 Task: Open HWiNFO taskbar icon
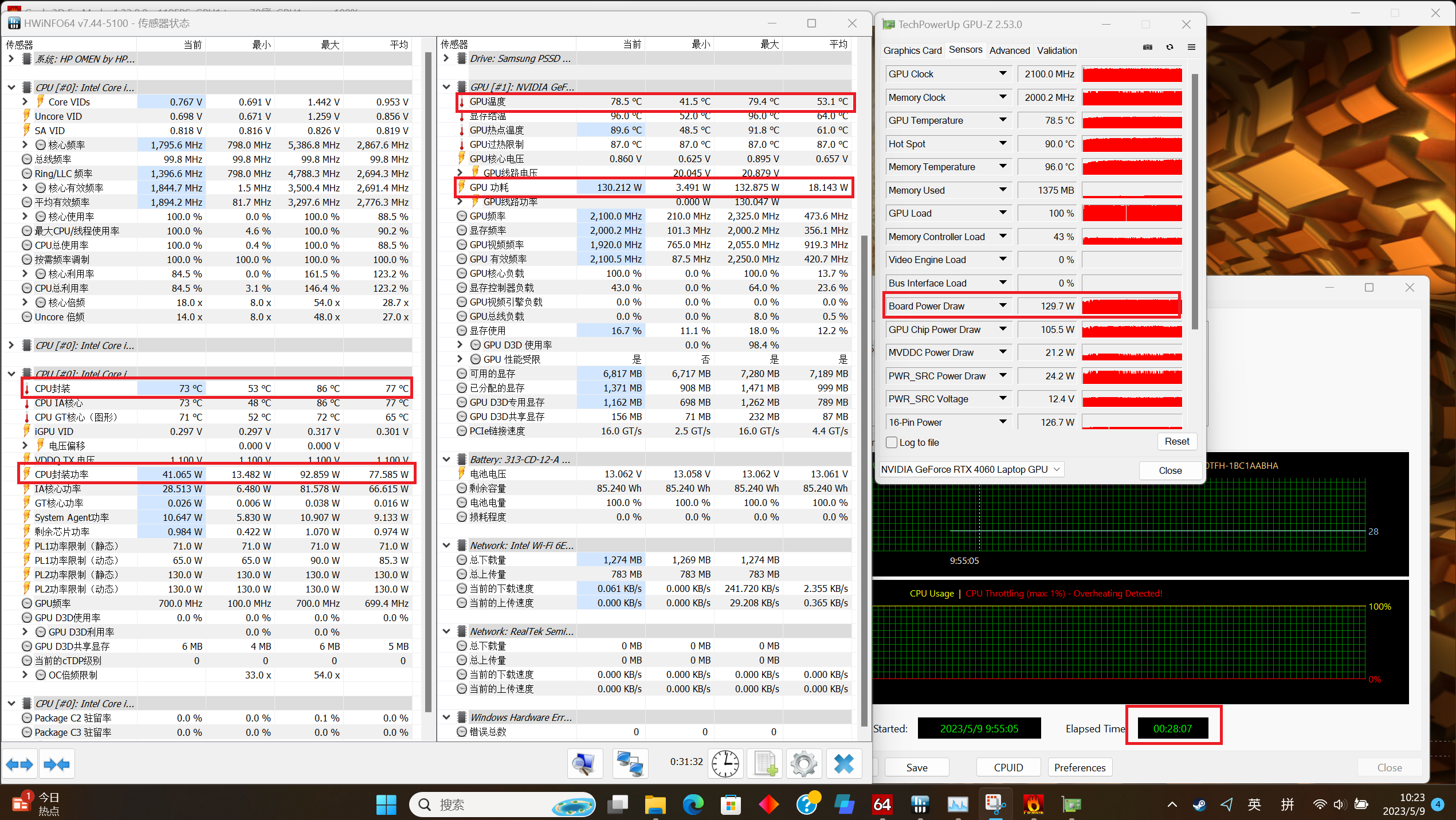pos(920,805)
